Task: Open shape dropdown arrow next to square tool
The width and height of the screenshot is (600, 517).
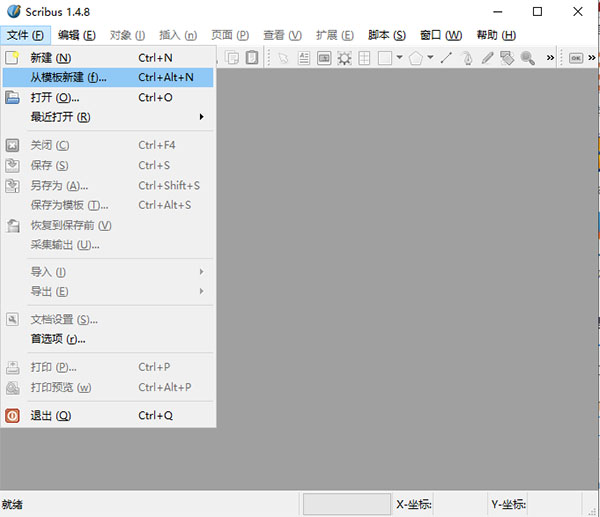Action: pos(399,57)
